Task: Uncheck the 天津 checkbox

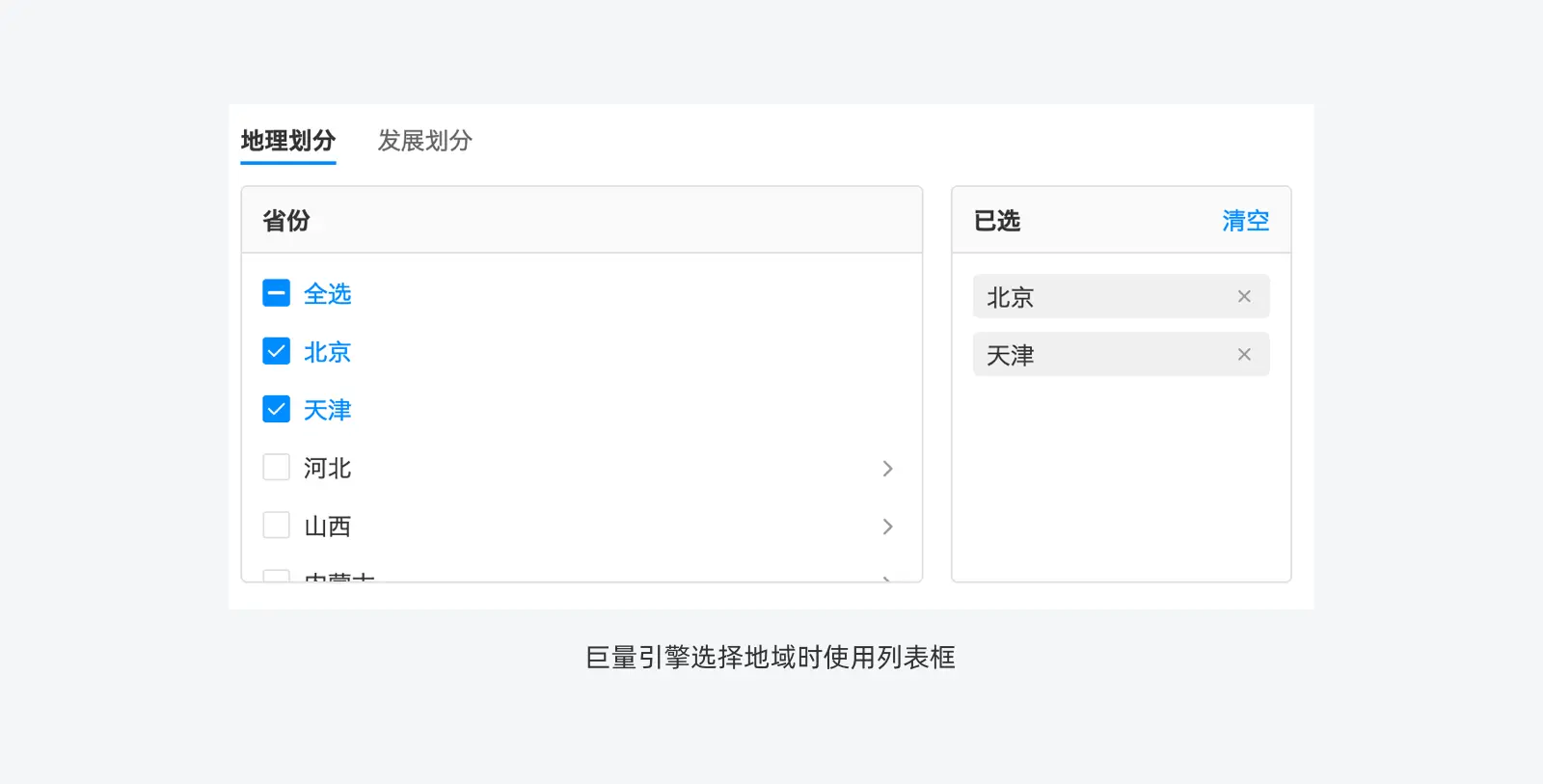Action: 276,409
